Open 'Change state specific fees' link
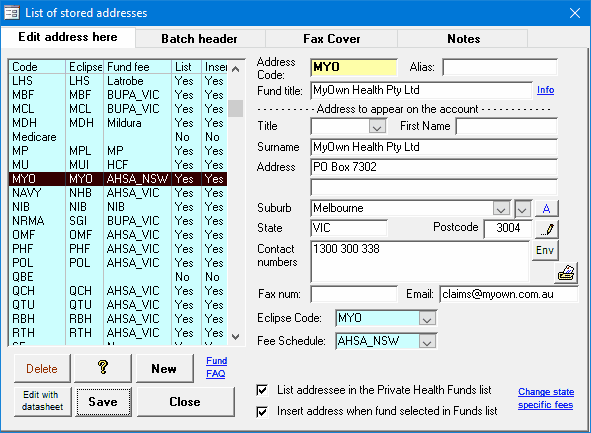Screen dimensions: 591x433 [x=546, y=398]
